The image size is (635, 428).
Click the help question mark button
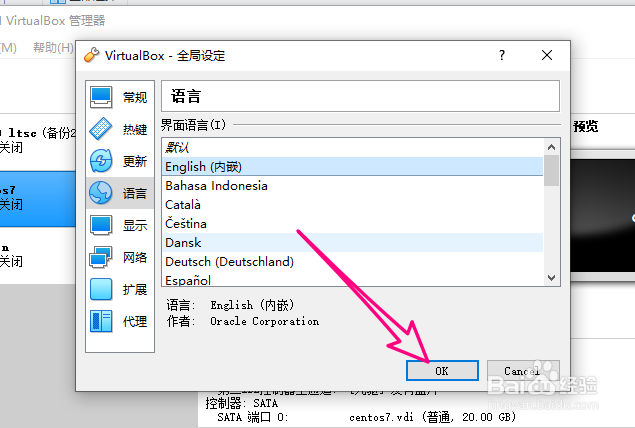click(x=502, y=55)
